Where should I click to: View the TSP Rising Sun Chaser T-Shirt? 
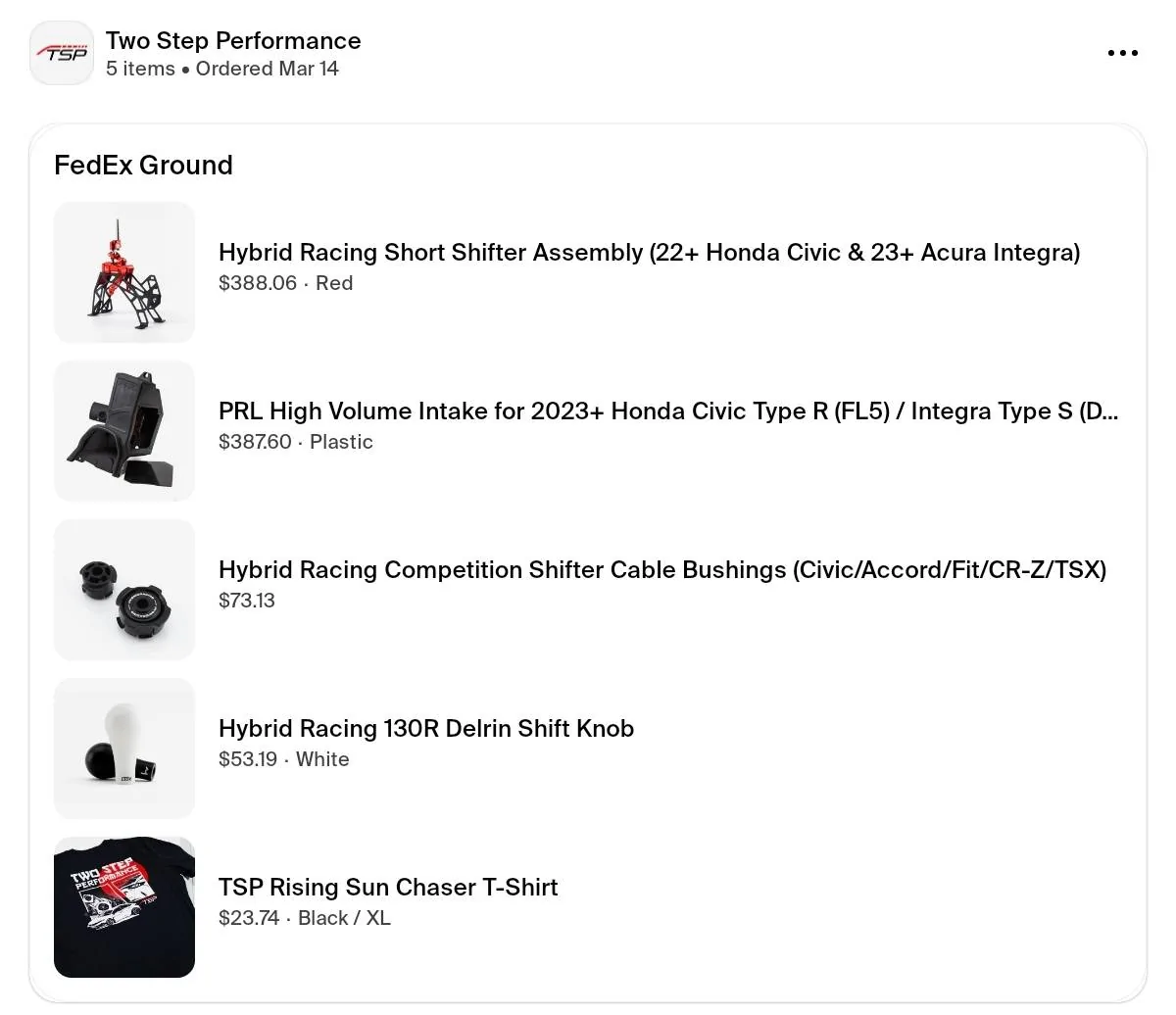click(388, 888)
